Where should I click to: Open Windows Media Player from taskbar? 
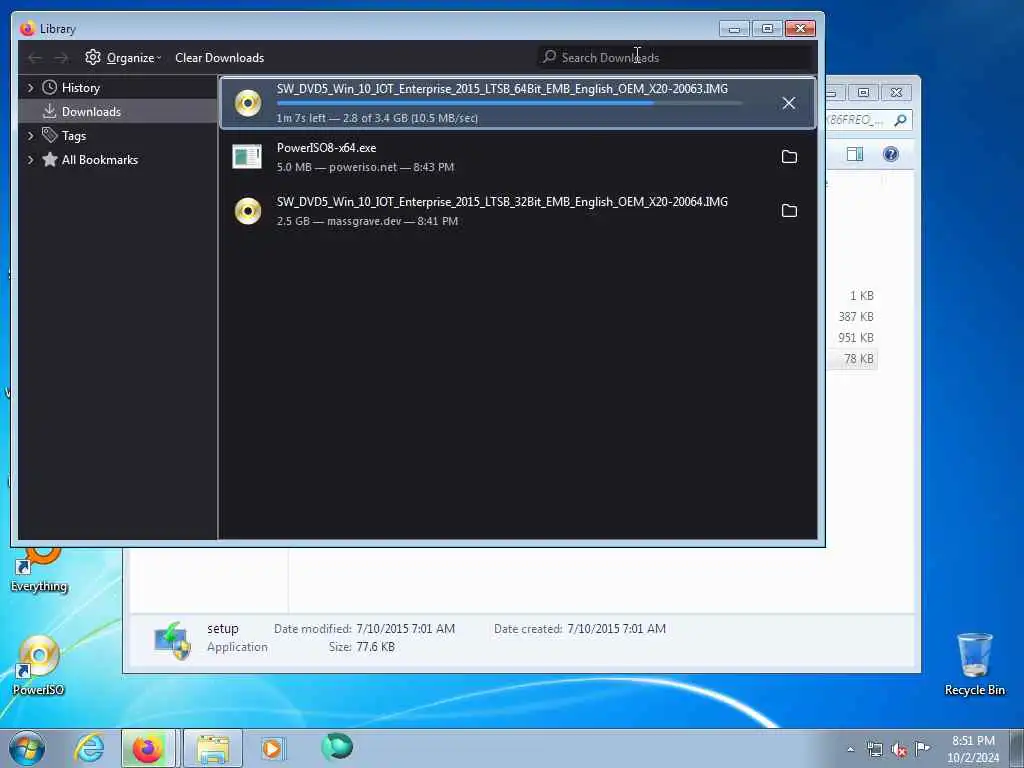click(x=272, y=748)
